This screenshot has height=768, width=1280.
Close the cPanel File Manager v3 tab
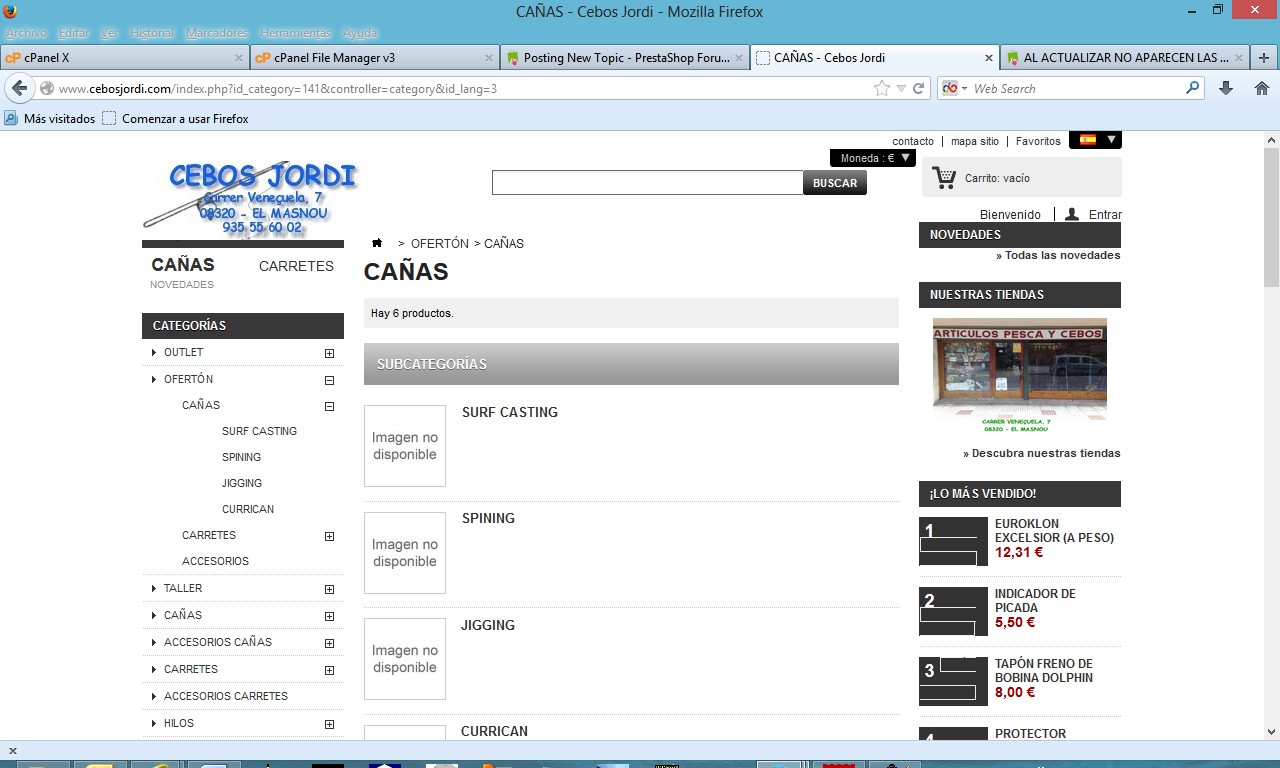pyautogui.click(x=489, y=58)
